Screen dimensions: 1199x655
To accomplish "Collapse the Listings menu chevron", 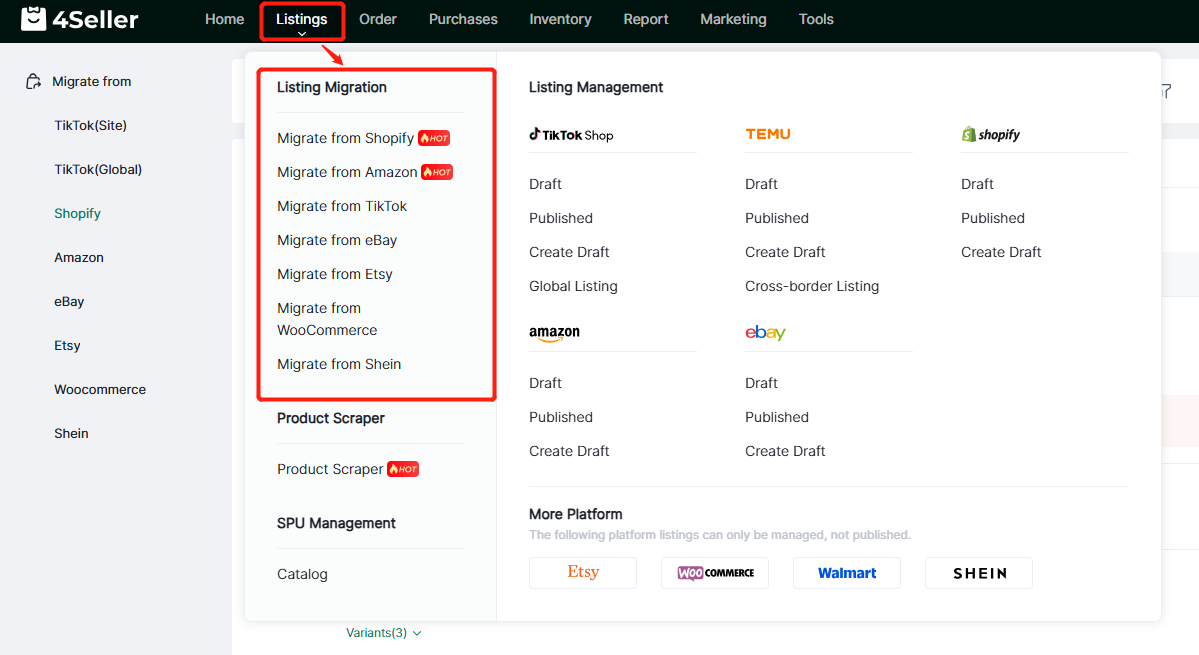I will pyautogui.click(x=302, y=34).
